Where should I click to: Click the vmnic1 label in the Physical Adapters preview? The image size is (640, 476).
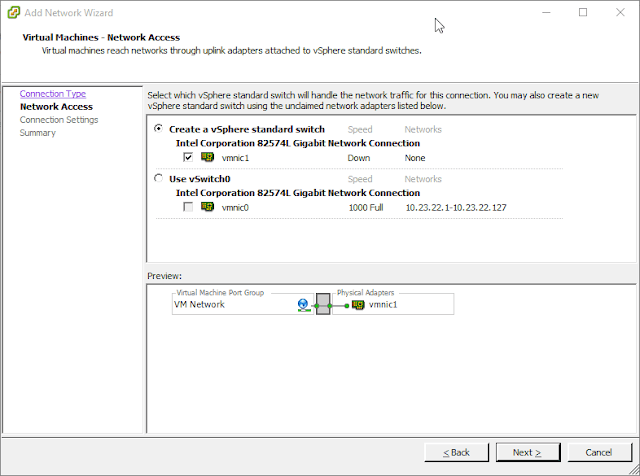383,305
